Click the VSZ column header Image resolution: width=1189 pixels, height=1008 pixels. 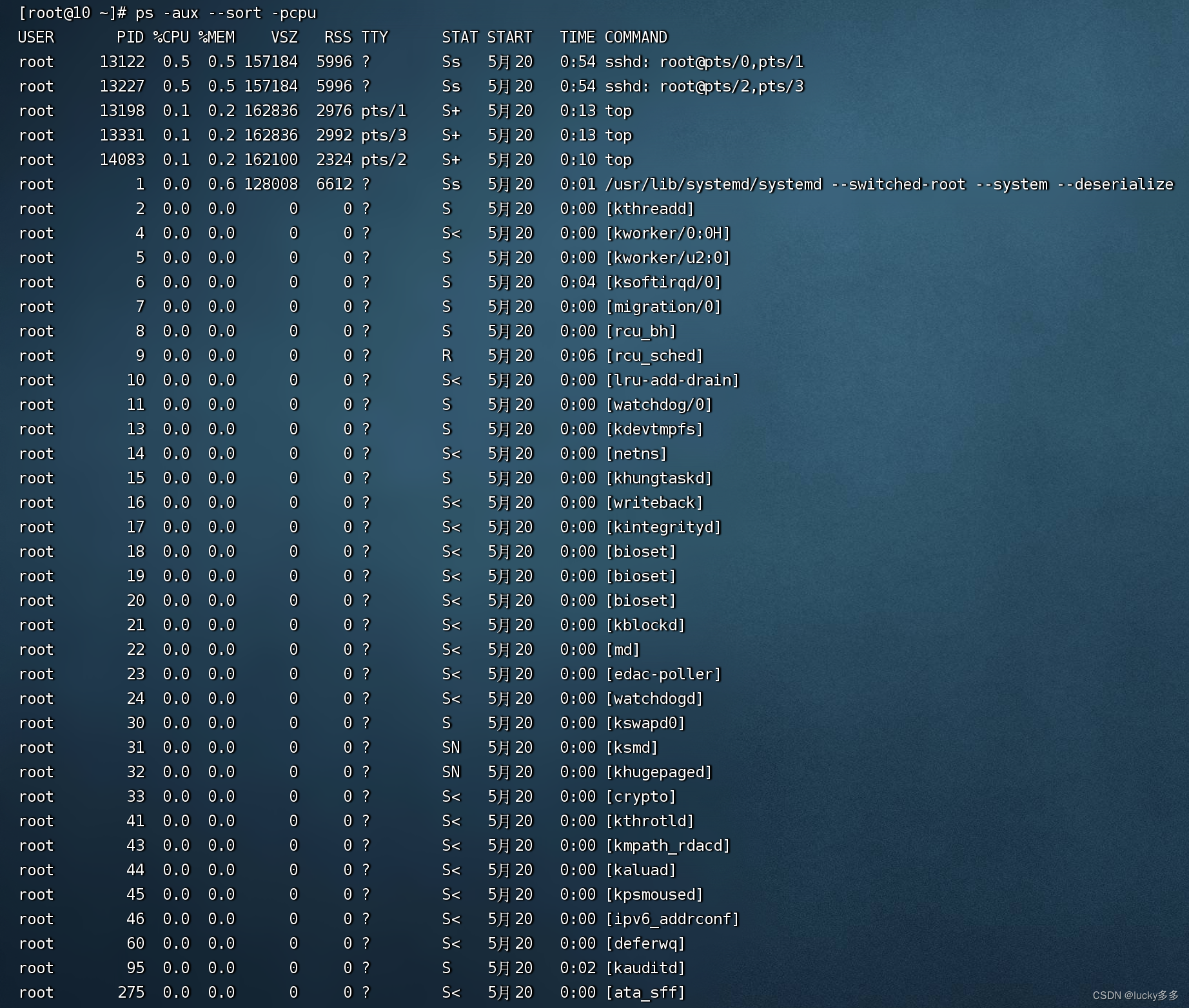[284, 37]
